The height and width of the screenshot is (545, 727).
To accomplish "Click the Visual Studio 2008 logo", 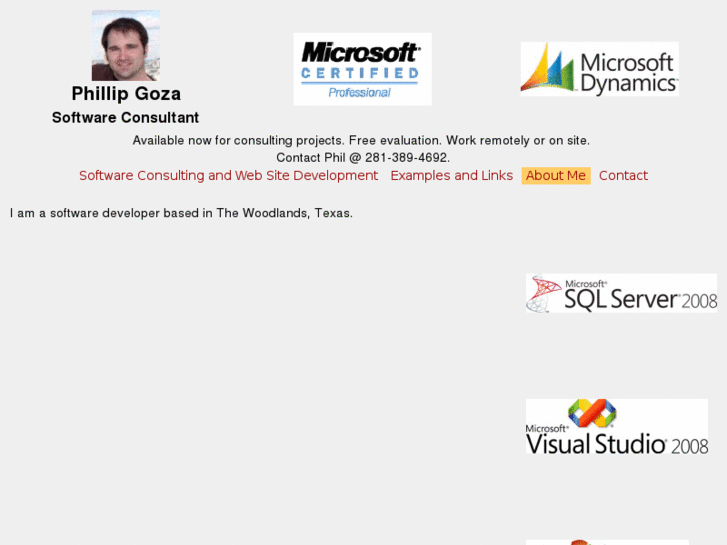I will [617, 427].
